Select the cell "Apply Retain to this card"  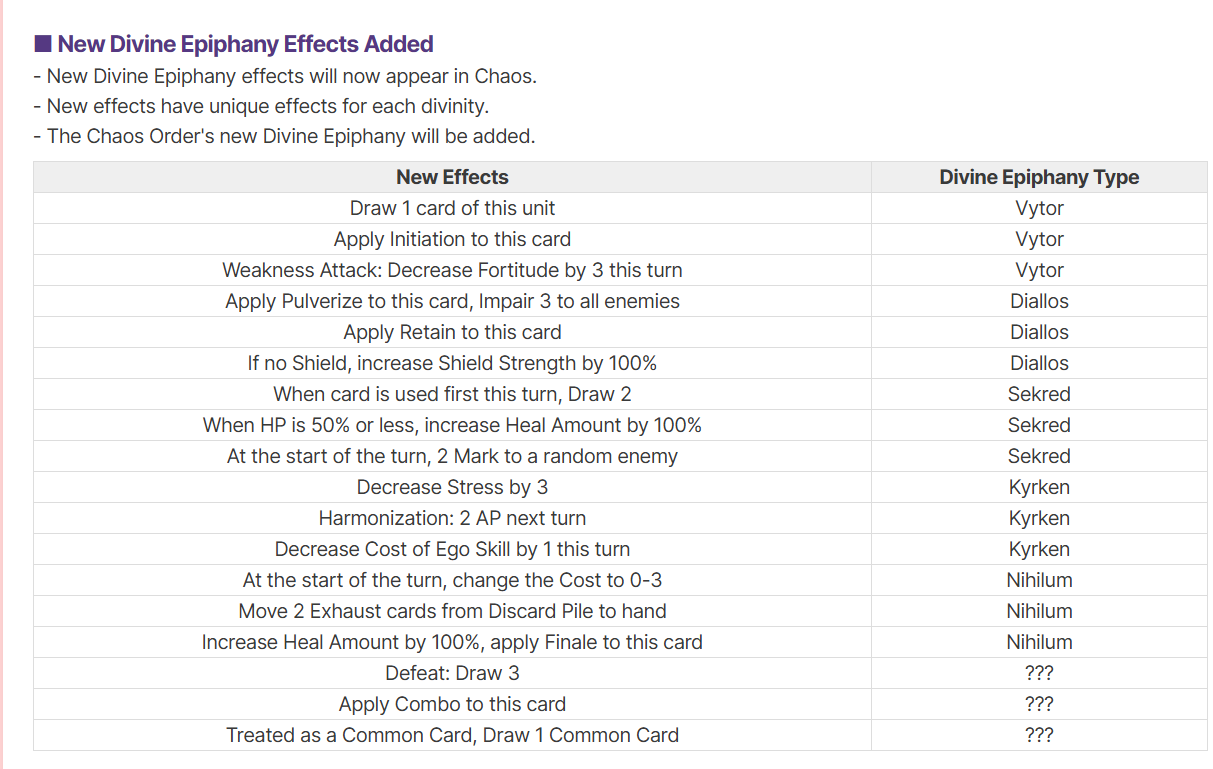pos(452,332)
